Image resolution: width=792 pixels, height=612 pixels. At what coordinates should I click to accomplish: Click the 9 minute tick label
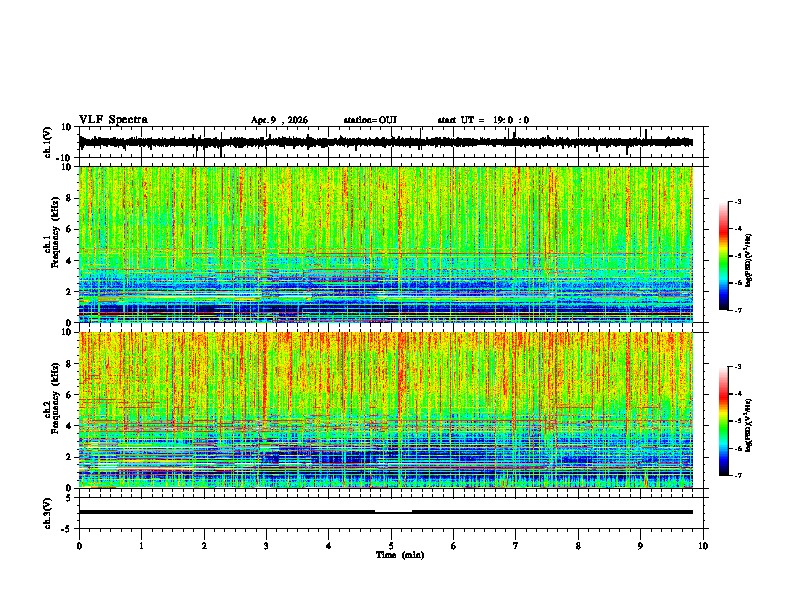click(640, 546)
